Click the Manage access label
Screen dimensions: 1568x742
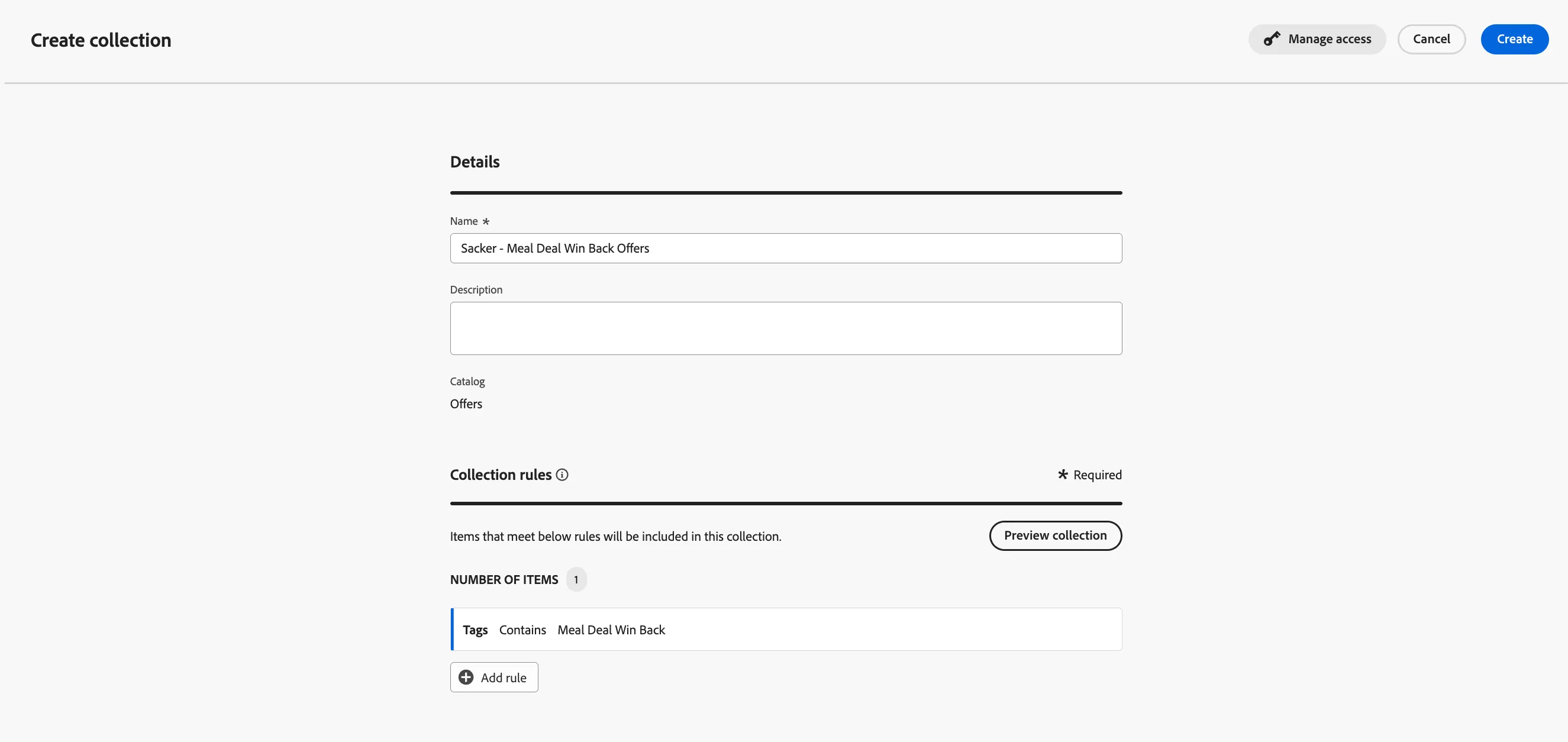[x=1330, y=39]
